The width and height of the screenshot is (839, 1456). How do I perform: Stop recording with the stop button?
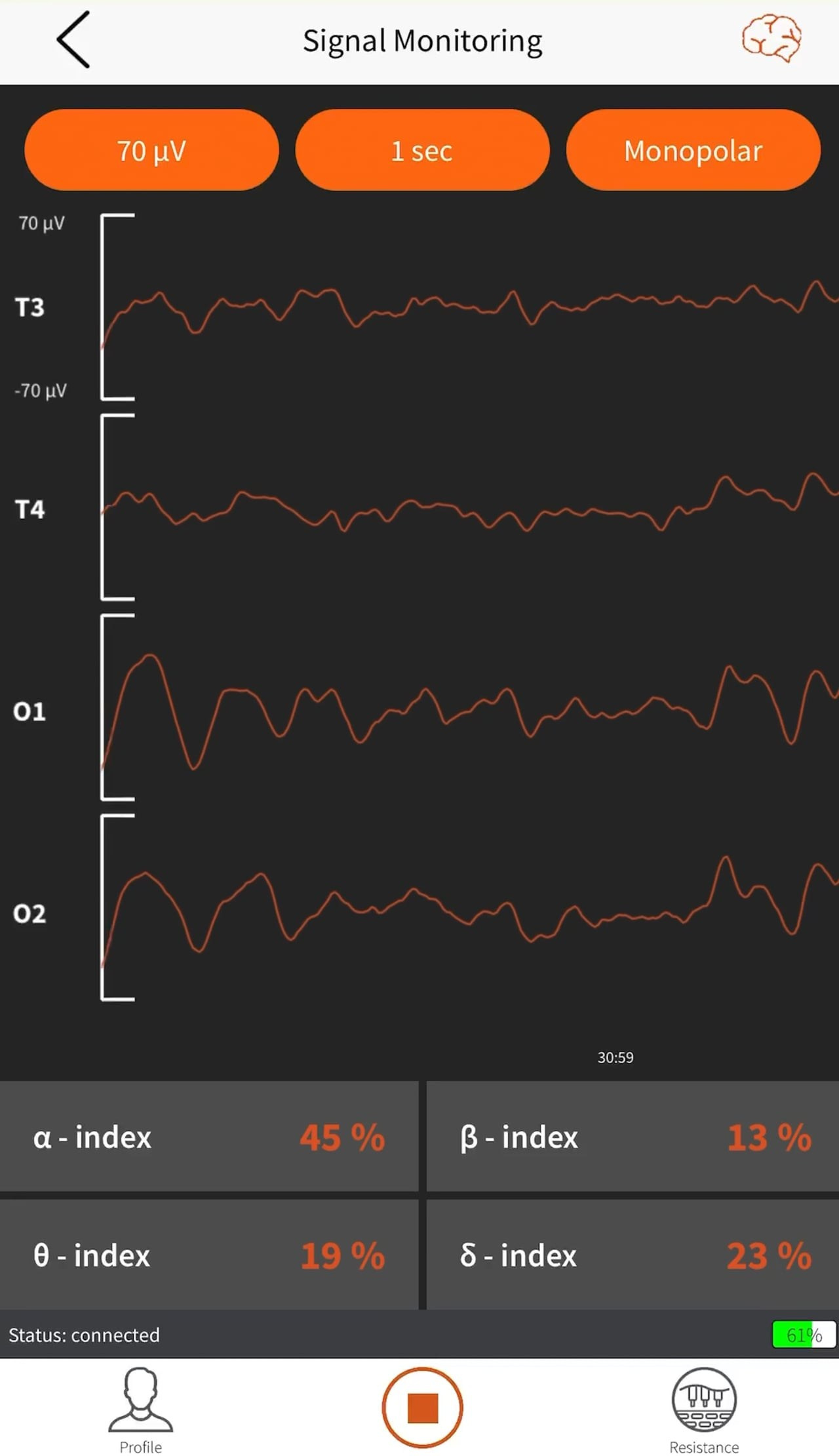click(x=422, y=1407)
